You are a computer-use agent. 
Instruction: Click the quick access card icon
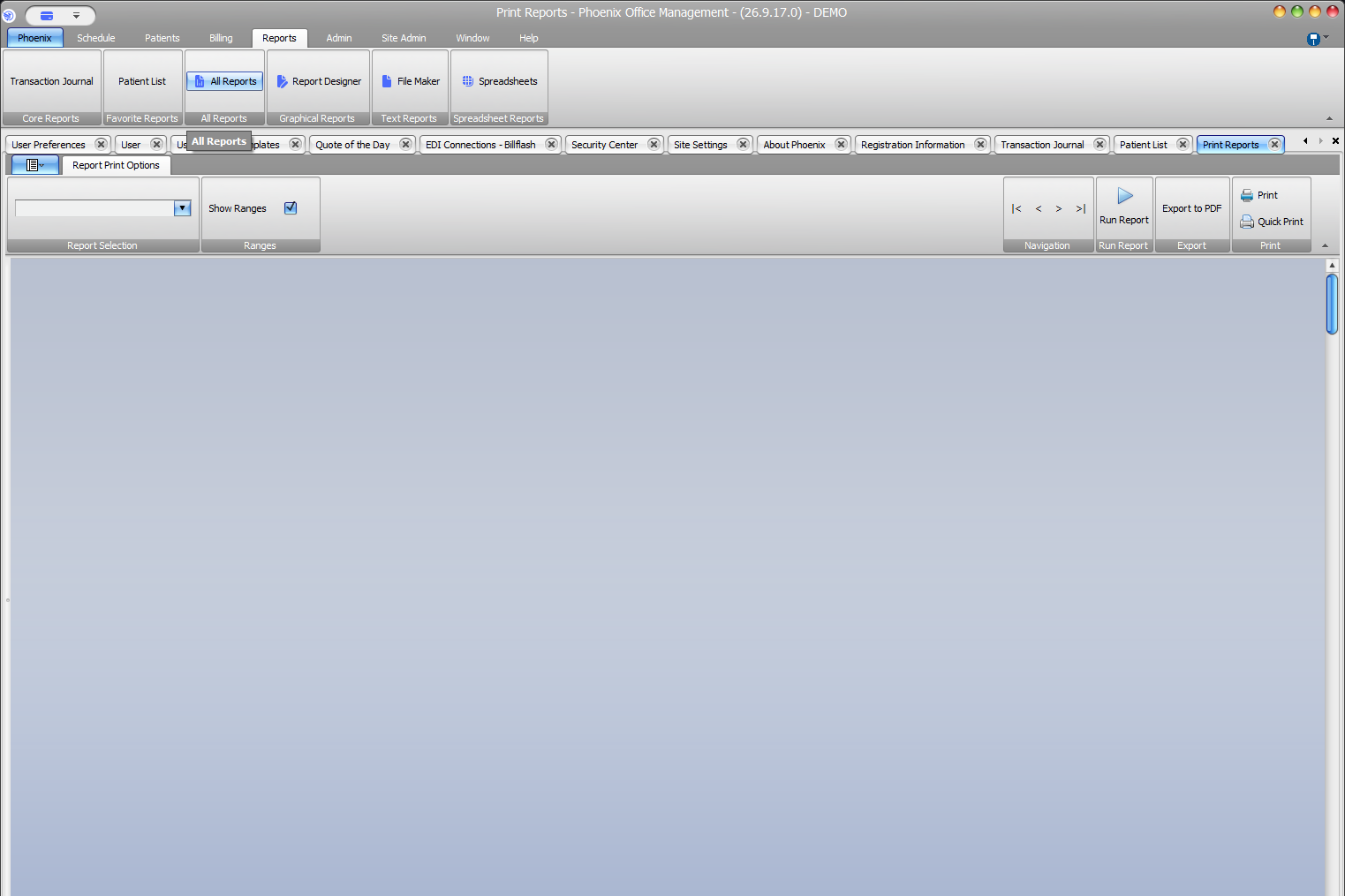(47, 15)
